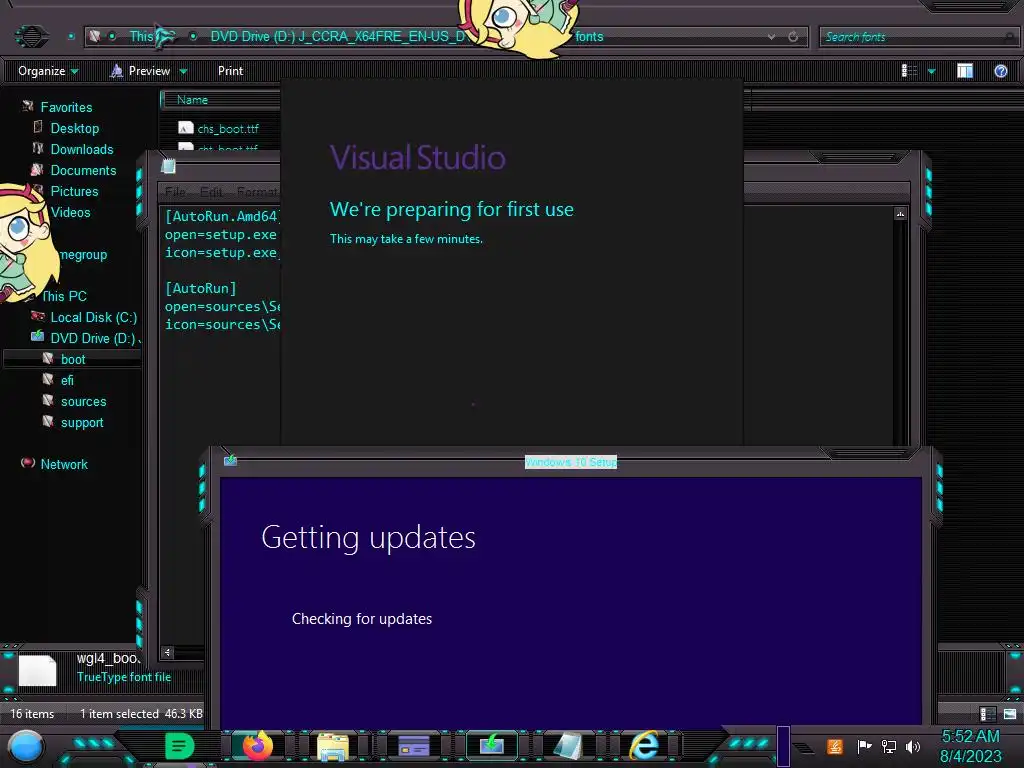
Task: Click Notepad horizontal scroll left arrow
Action: click(x=167, y=652)
